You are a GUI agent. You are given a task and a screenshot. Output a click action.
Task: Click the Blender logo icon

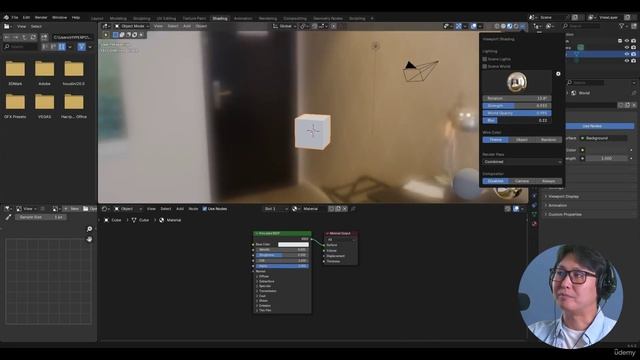(6, 18)
